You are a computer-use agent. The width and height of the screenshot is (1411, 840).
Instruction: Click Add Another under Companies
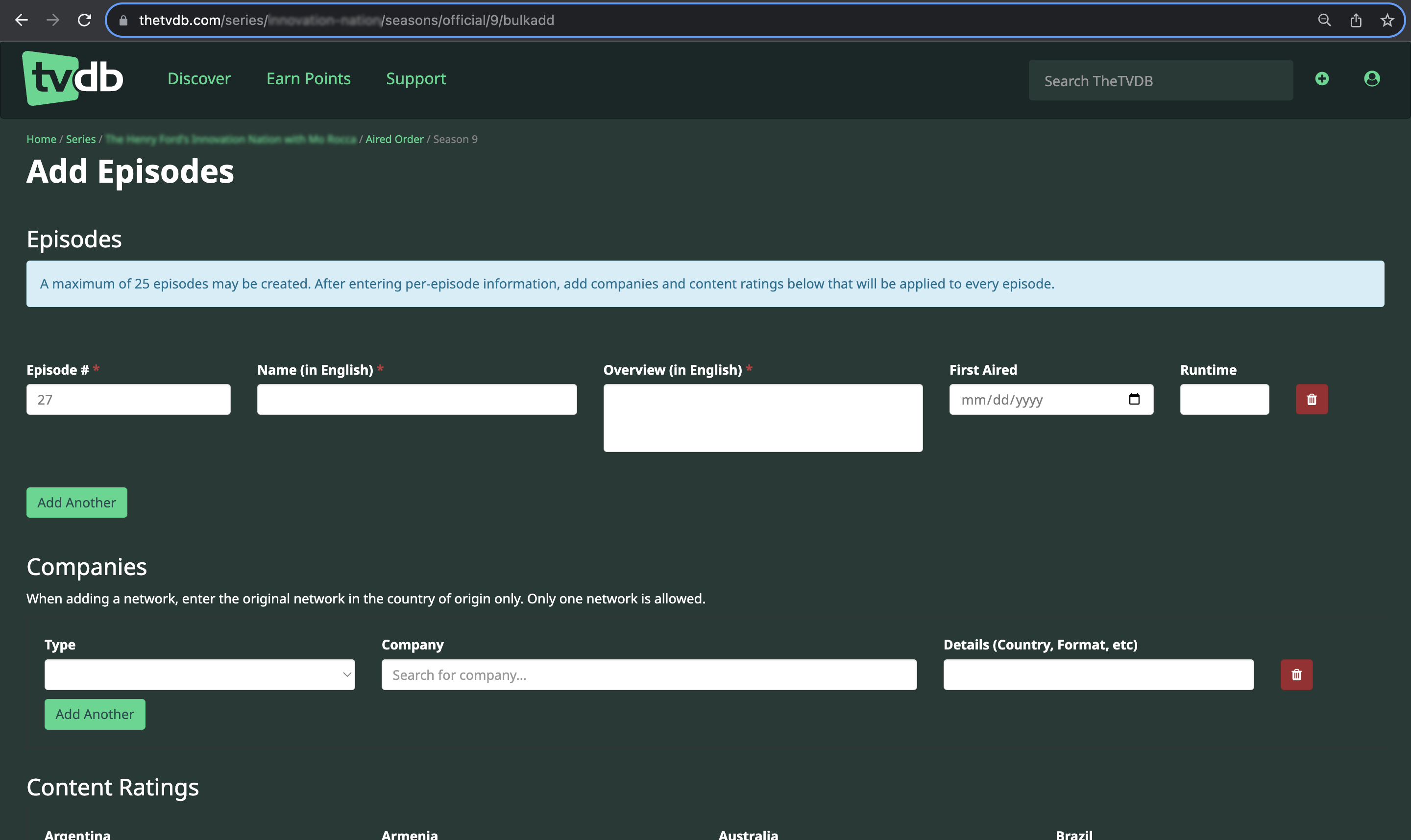pos(95,714)
